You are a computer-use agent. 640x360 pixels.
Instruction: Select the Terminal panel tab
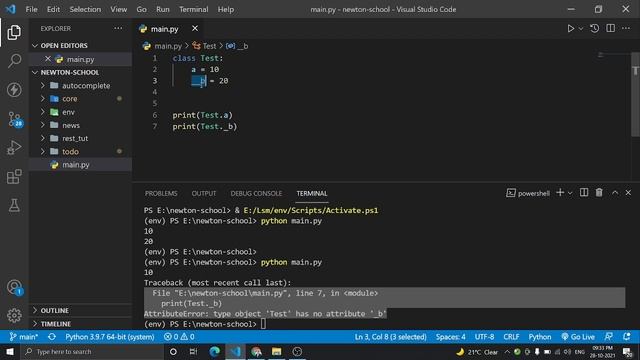312,193
